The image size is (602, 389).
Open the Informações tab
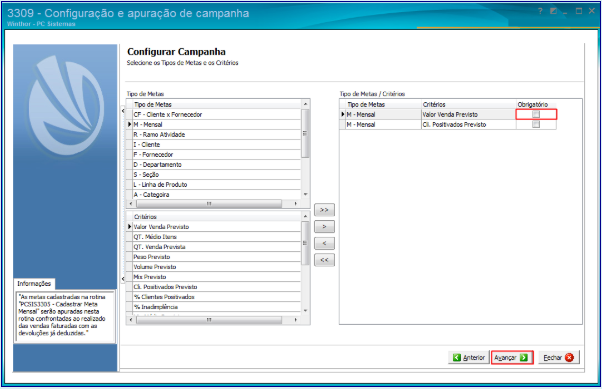(34, 283)
